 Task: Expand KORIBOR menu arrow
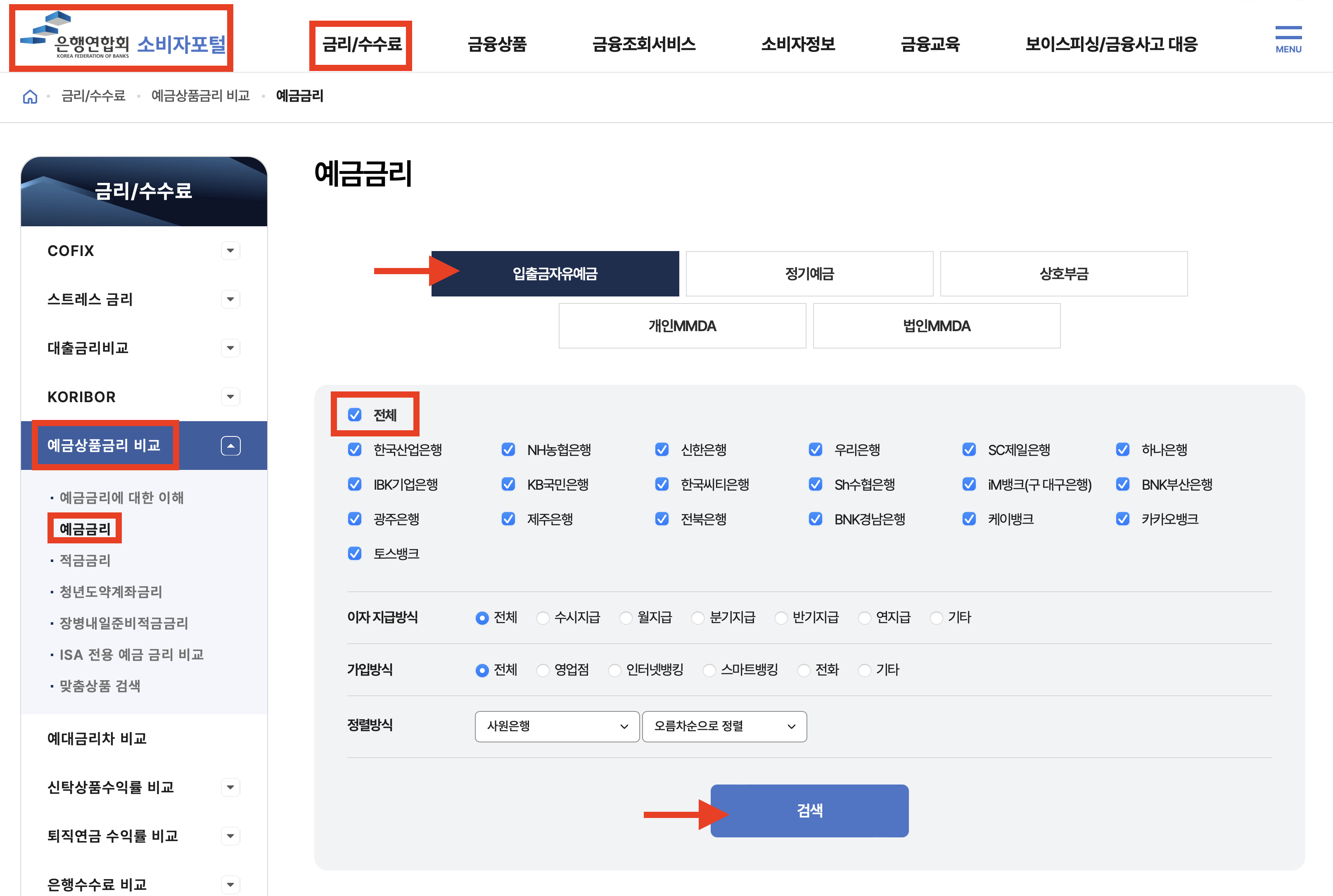coord(230,396)
